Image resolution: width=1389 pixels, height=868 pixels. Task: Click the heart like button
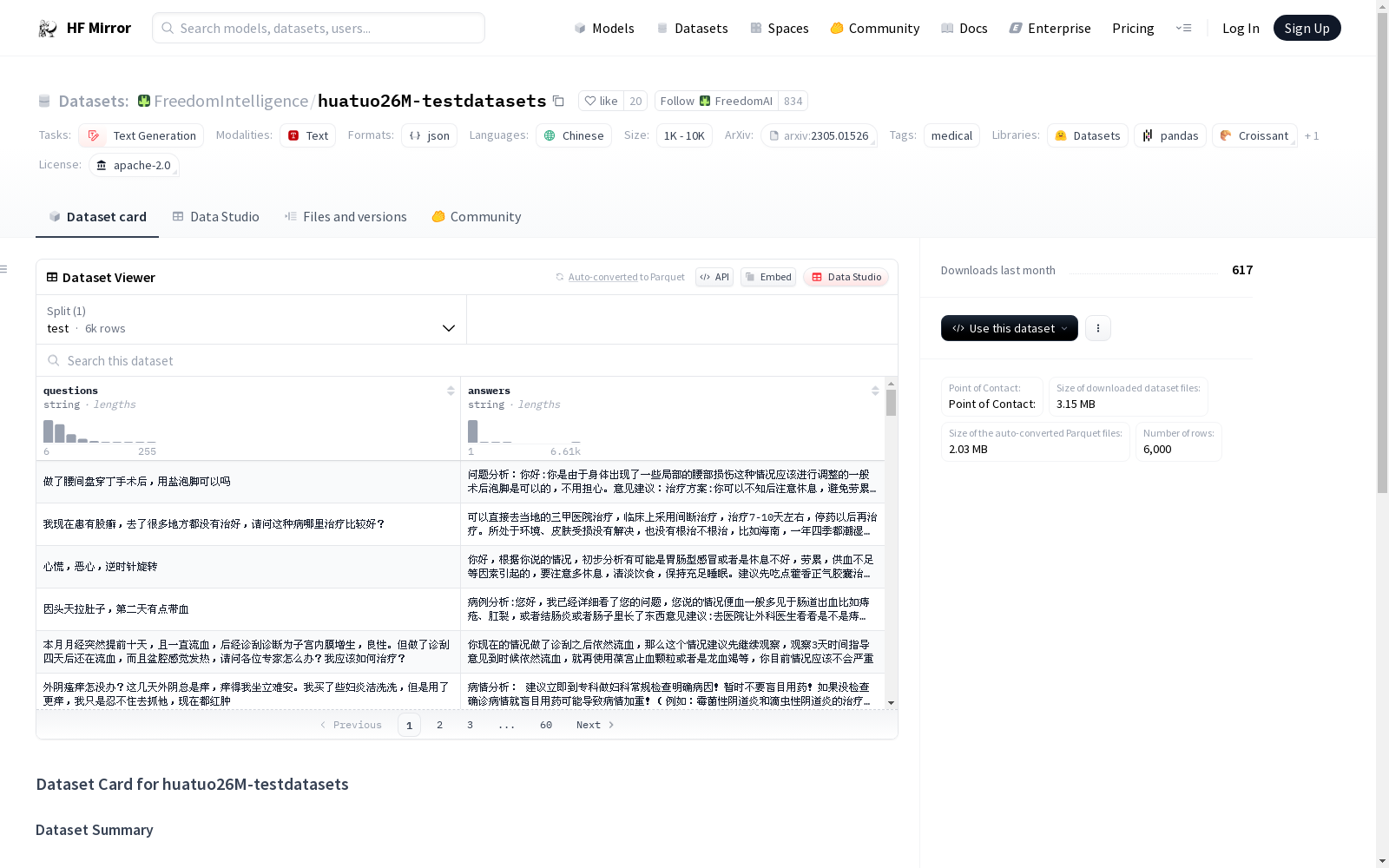coord(601,102)
